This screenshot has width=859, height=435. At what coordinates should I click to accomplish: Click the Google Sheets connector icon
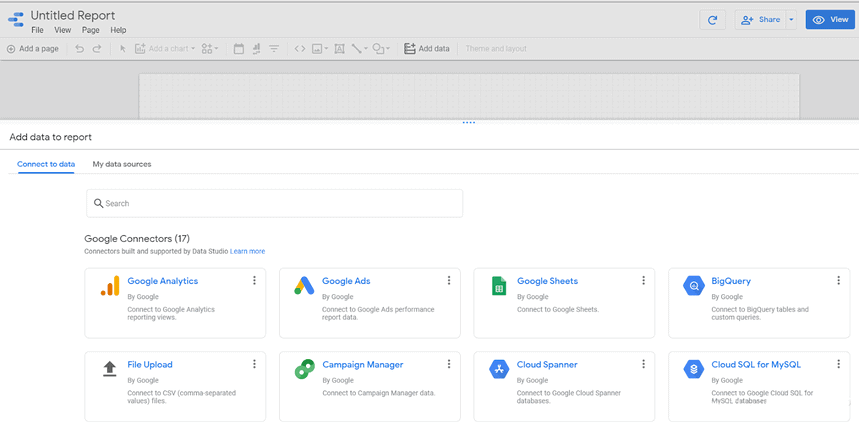click(x=498, y=287)
